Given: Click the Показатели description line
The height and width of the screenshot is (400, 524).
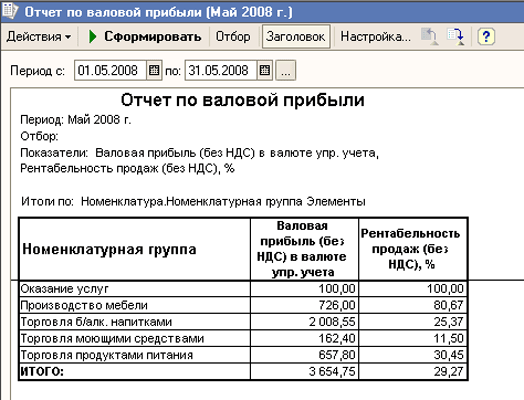Looking at the screenshot, I should (200, 160).
